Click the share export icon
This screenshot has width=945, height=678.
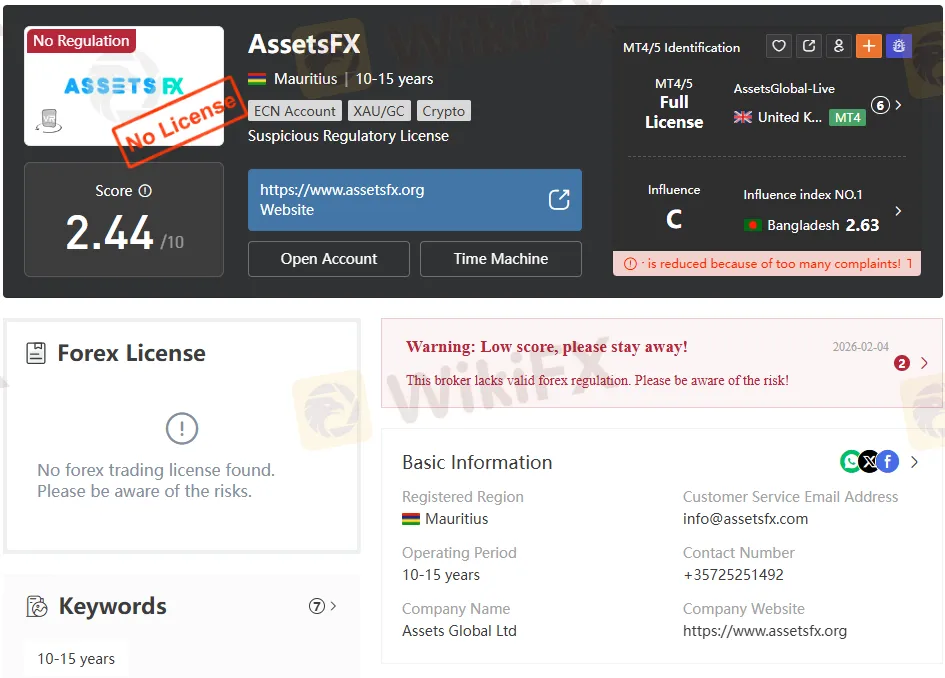[809, 46]
